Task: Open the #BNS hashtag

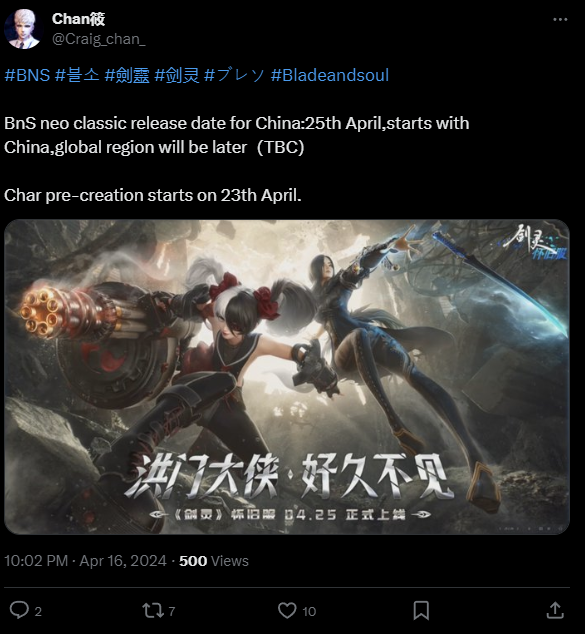Action: (x=27, y=75)
